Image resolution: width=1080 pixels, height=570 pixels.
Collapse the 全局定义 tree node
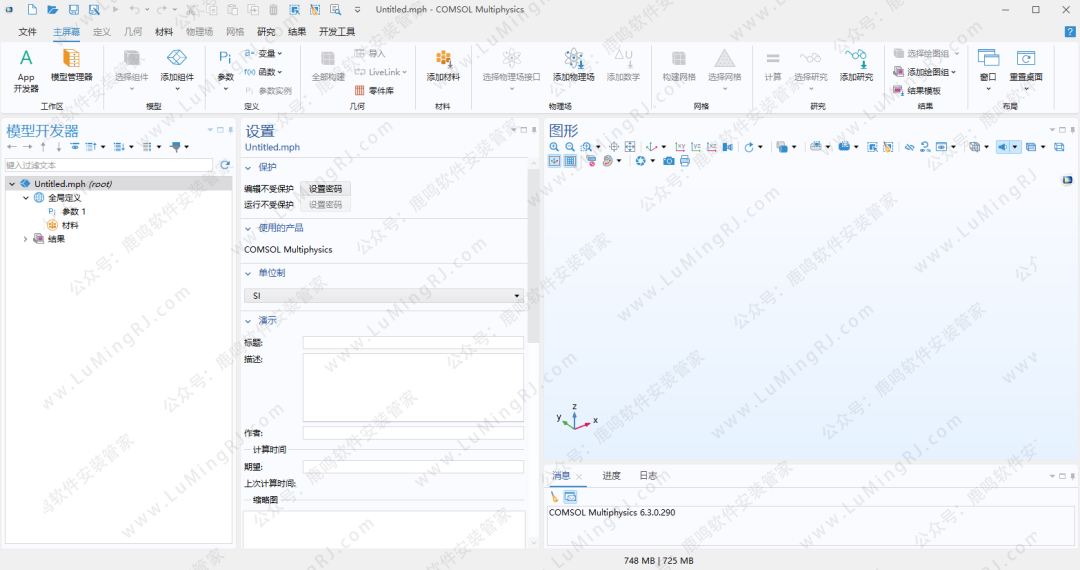(x=26, y=198)
